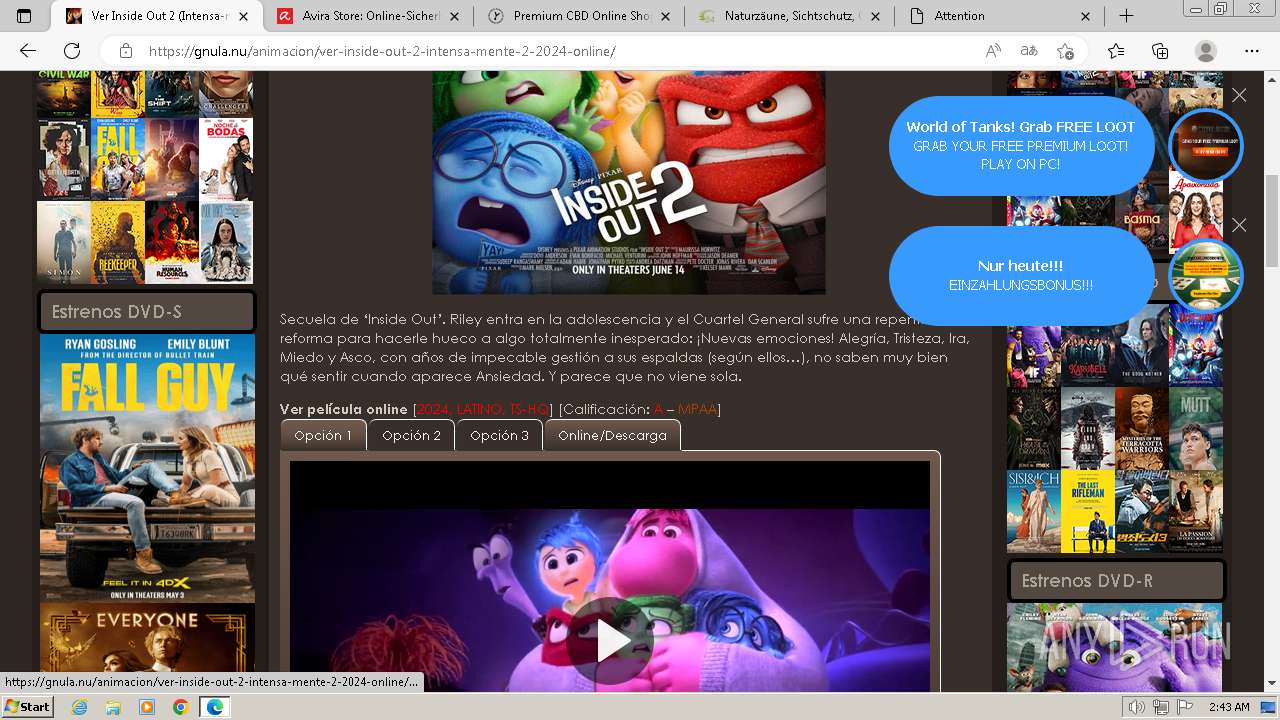1280x720 pixels.
Task: Click the Estrenos DVD-S section header
Action: (x=147, y=312)
